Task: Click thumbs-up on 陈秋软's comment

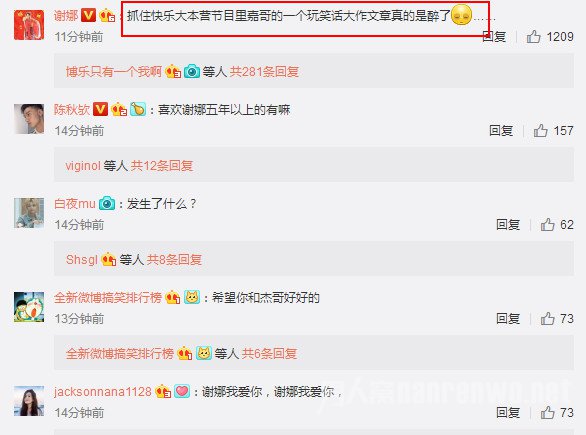Action: (x=540, y=130)
